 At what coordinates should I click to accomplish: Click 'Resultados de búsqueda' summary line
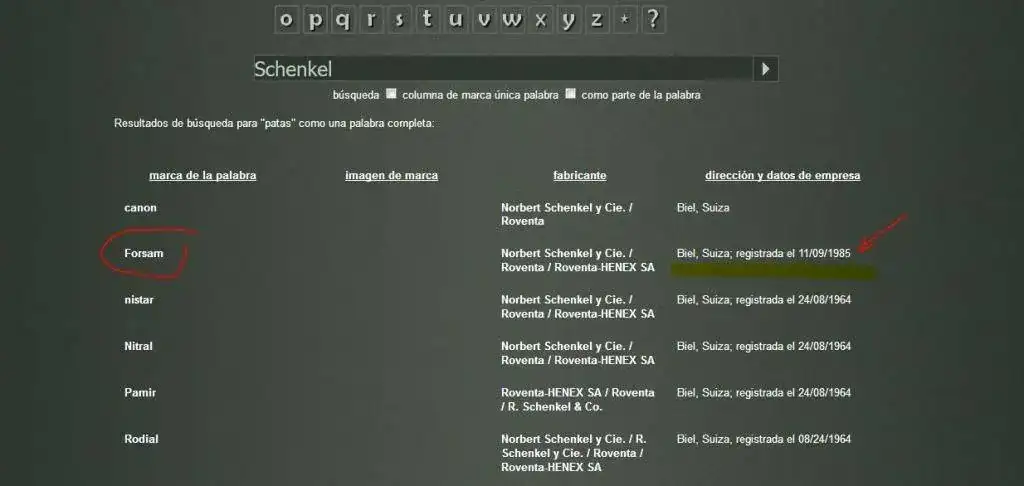pyautogui.click(x=274, y=123)
